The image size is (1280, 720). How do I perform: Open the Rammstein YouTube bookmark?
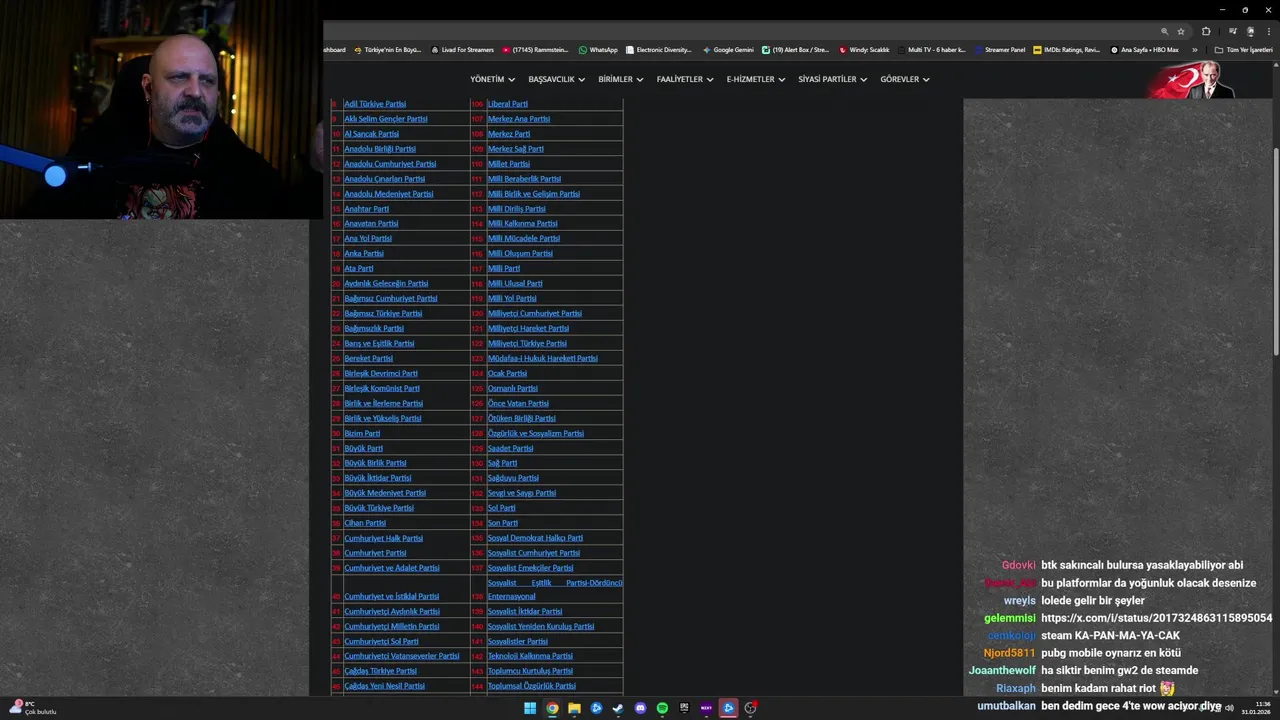[x=535, y=50]
